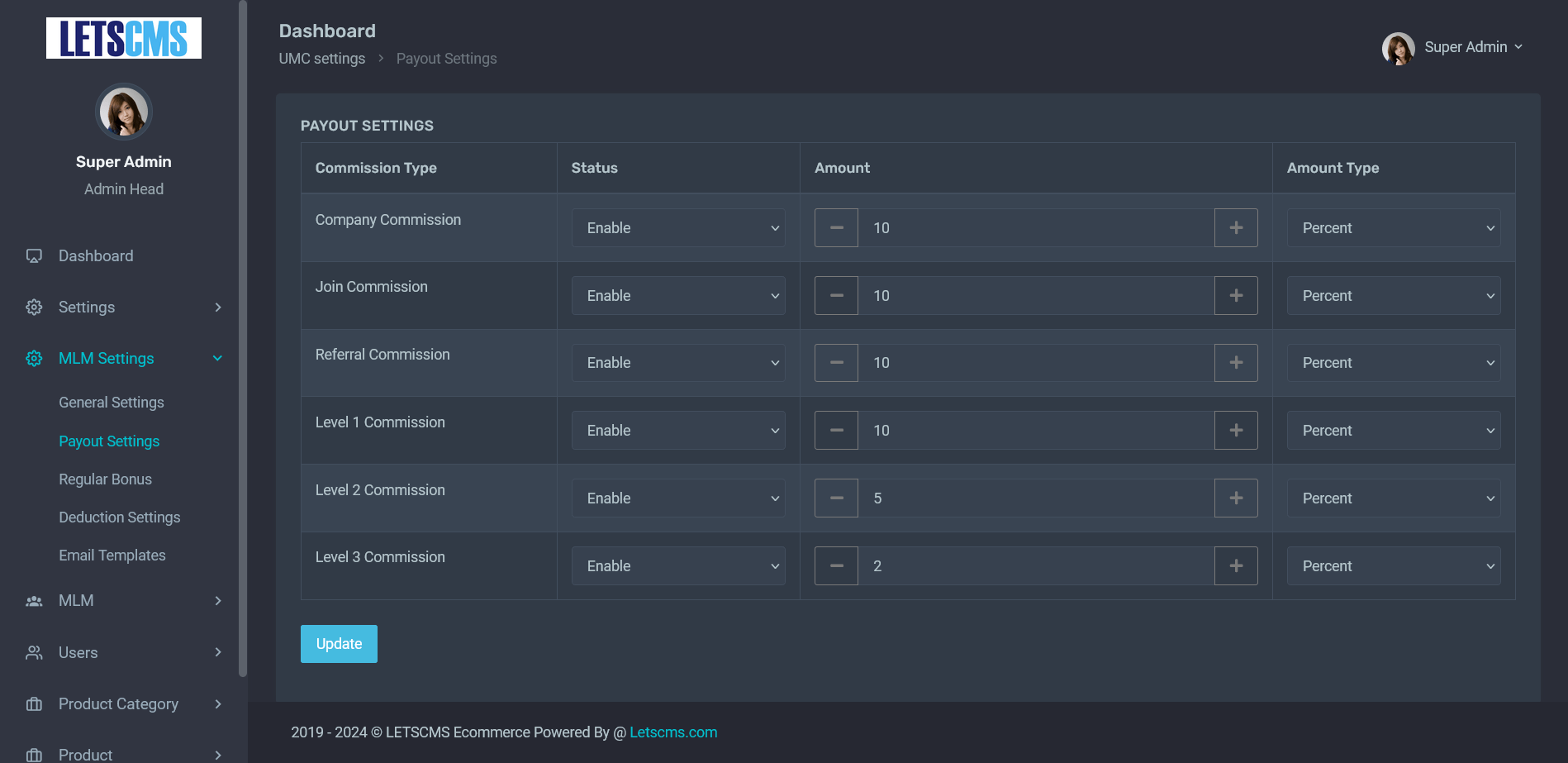
Task: Click the MLM group icon in sidebar
Action: click(x=33, y=600)
